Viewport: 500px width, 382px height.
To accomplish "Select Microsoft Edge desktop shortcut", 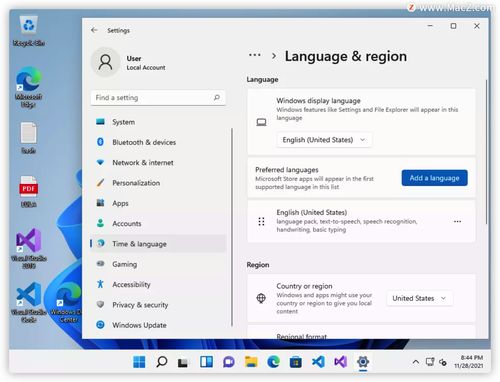I will [x=29, y=87].
